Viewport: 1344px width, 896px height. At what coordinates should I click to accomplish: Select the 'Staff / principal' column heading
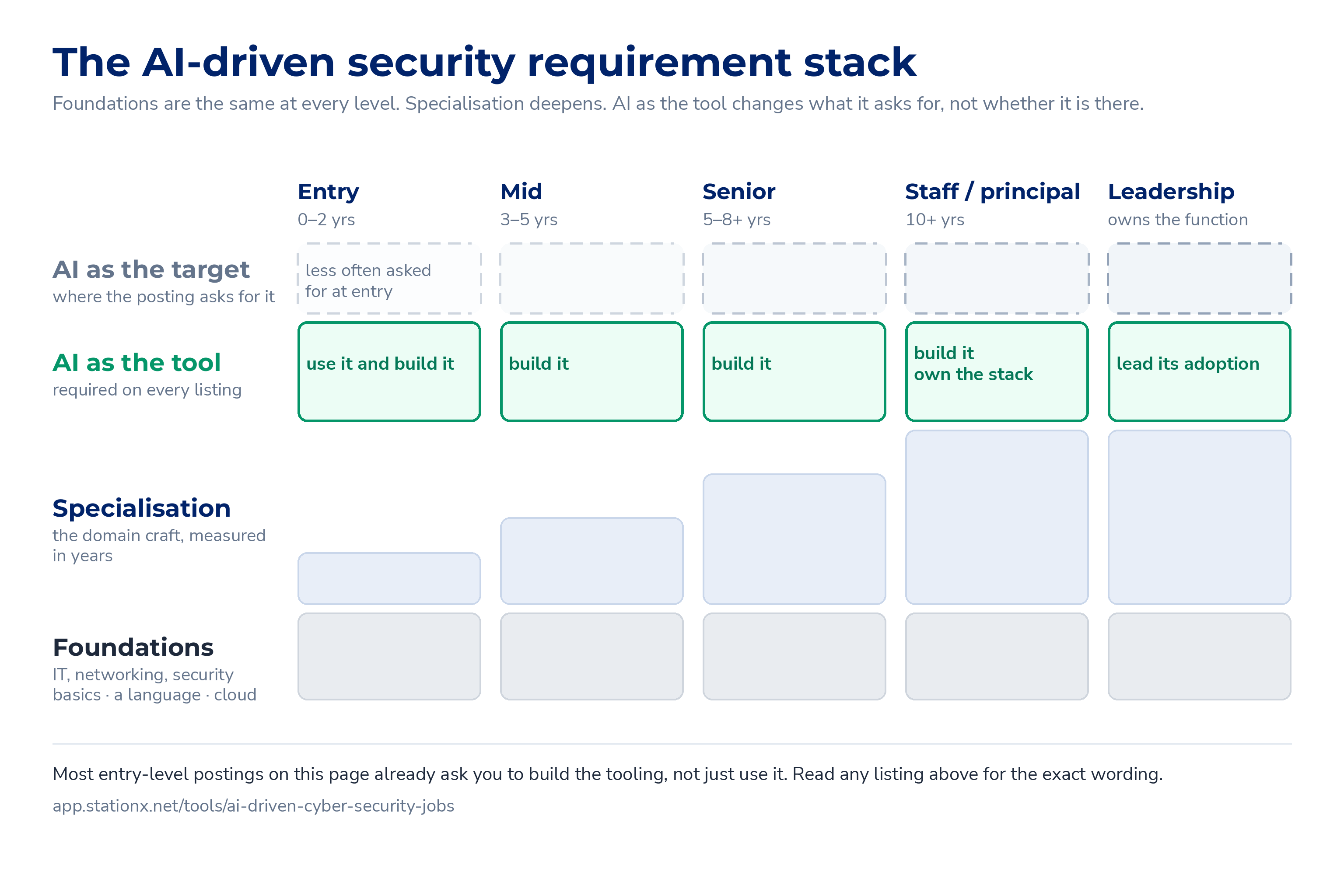tap(992, 192)
